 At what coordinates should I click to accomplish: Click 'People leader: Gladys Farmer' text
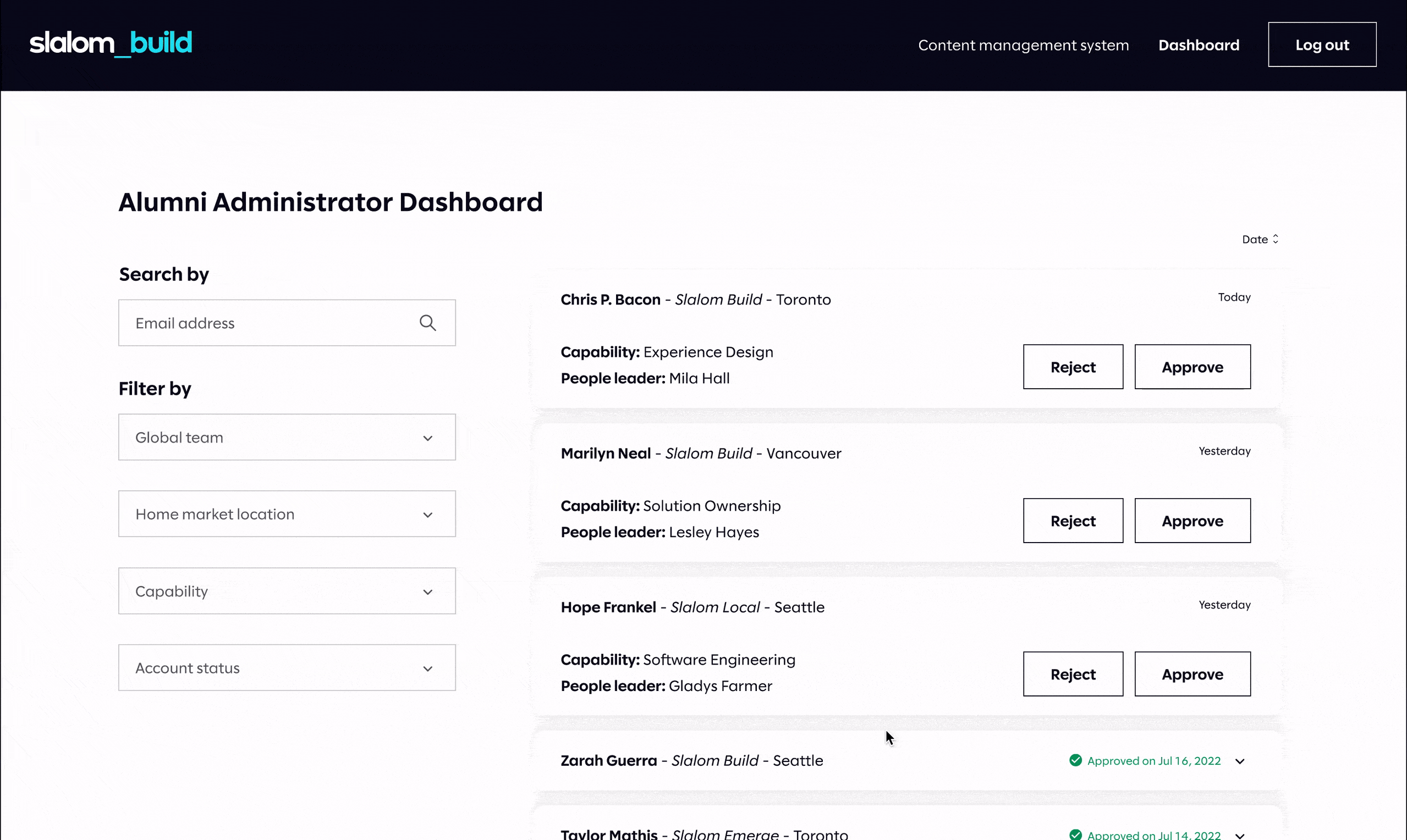[x=667, y=686]
